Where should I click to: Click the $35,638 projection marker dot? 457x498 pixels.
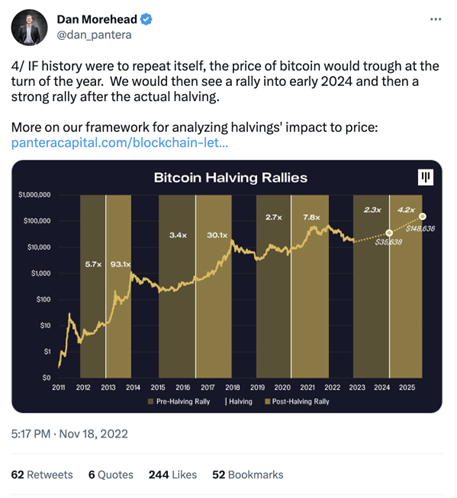pos(389,233)
